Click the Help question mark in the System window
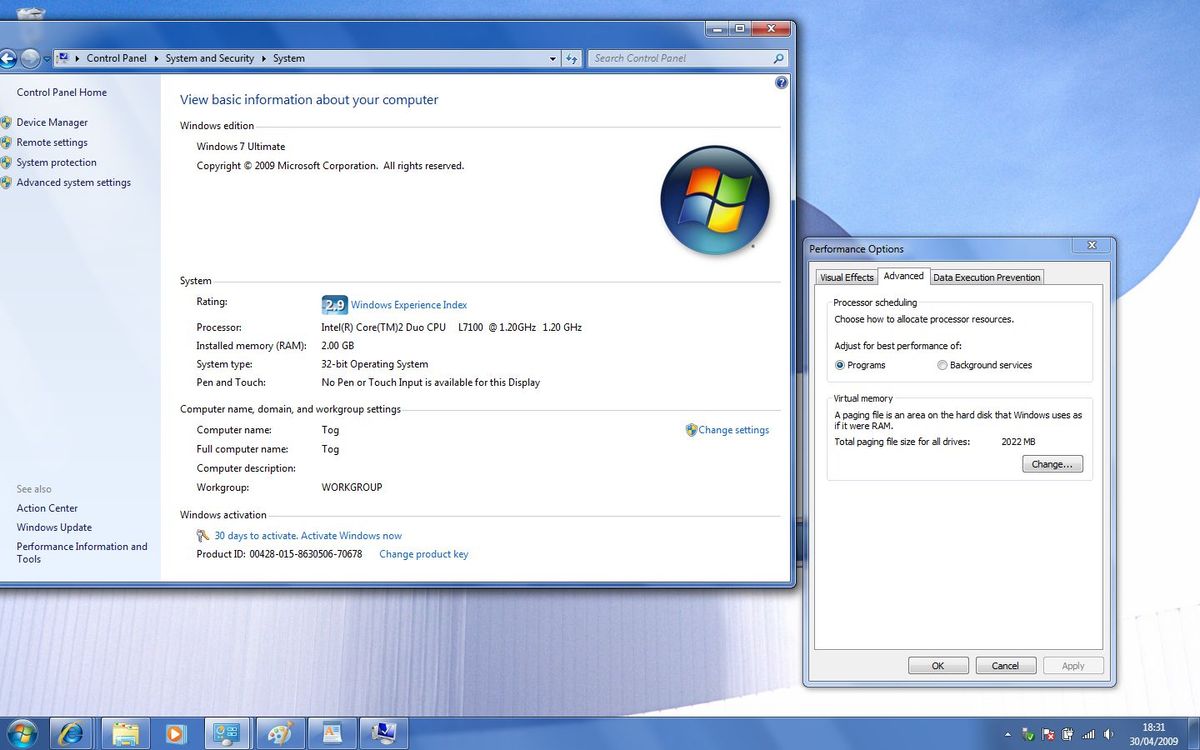 (x=781, y=82)
